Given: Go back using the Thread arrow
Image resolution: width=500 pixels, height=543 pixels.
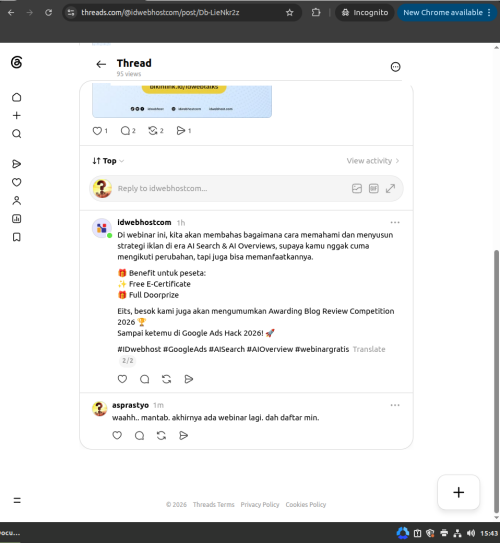Looking at the screenshot, I should [x=101, y=64].
